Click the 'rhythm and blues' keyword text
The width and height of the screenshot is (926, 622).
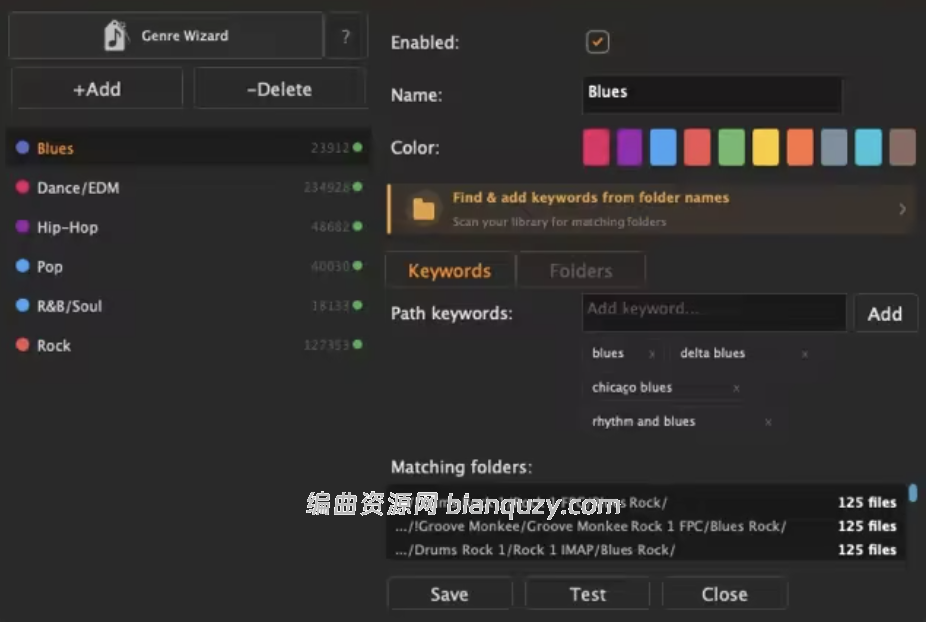(x=643, y=421)
